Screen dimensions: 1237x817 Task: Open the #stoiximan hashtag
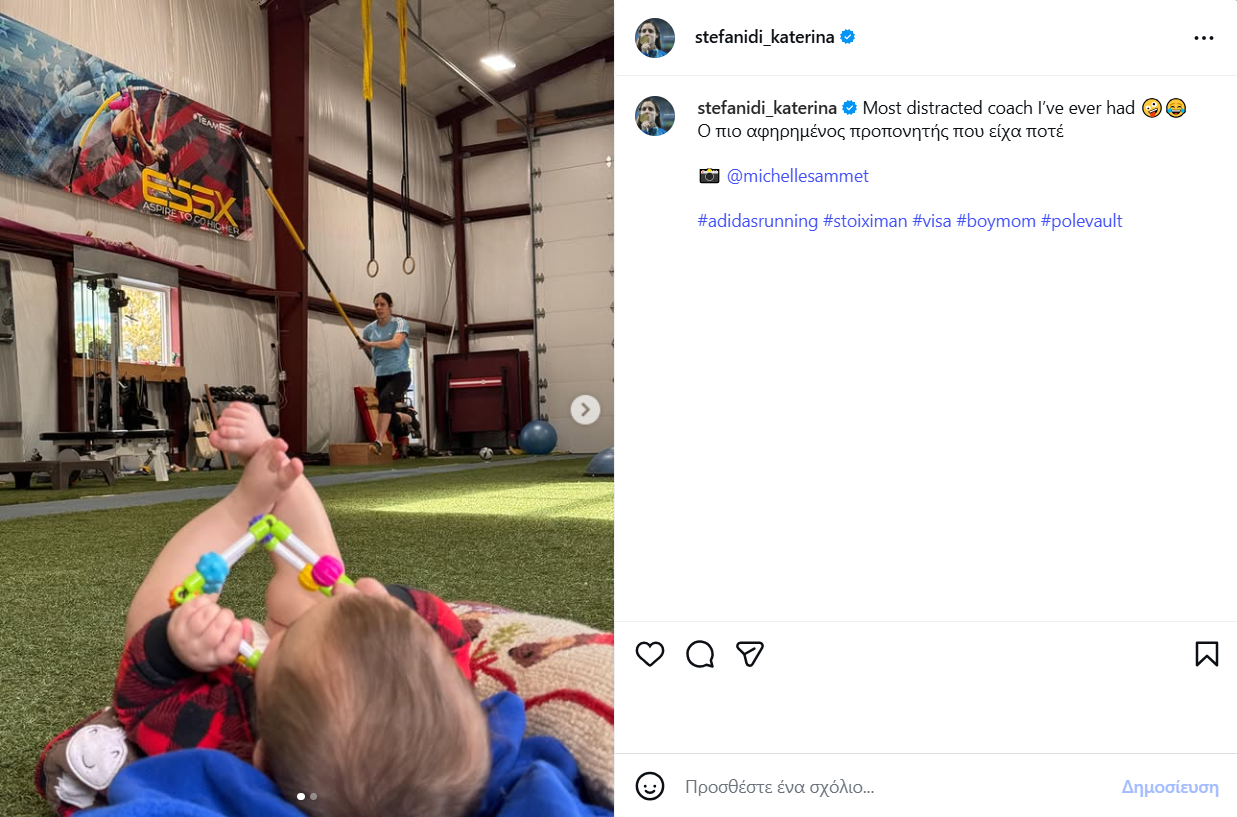coord(865,221)
